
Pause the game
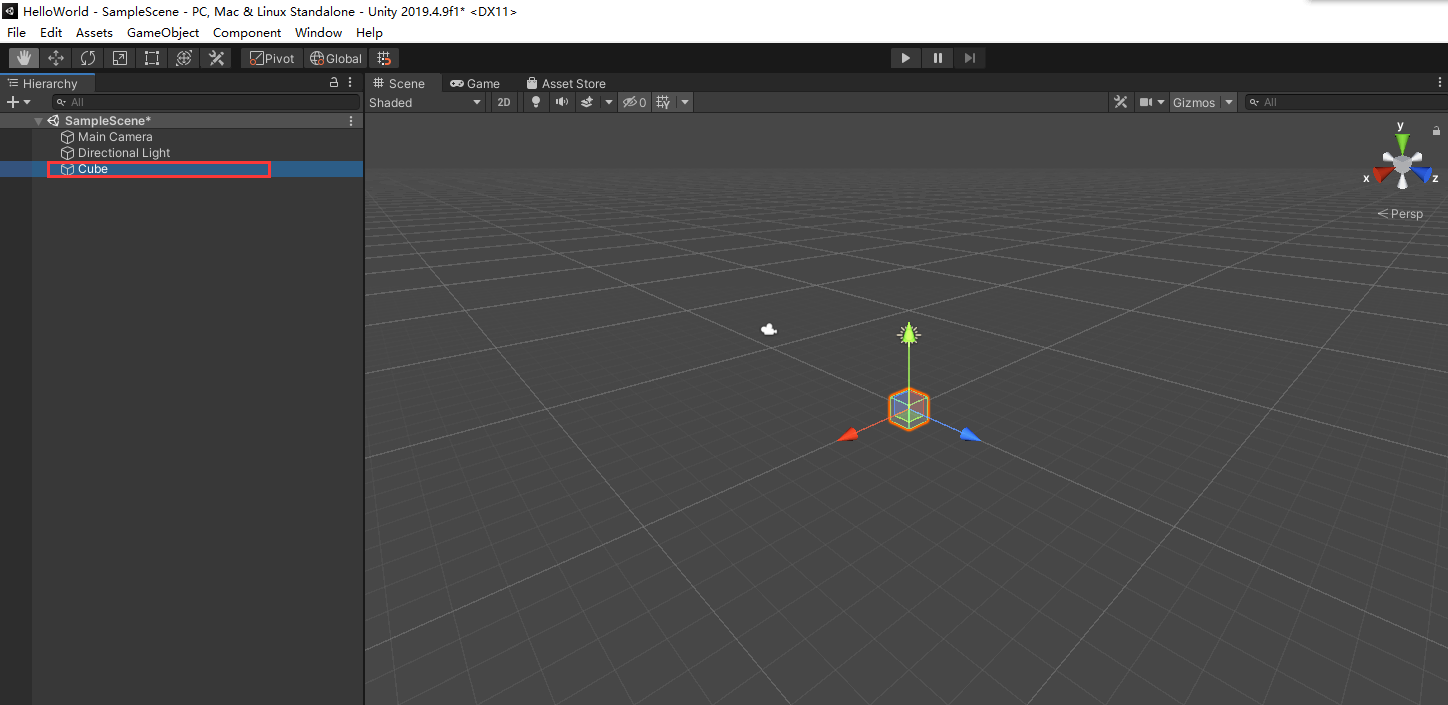pos(938,58)
